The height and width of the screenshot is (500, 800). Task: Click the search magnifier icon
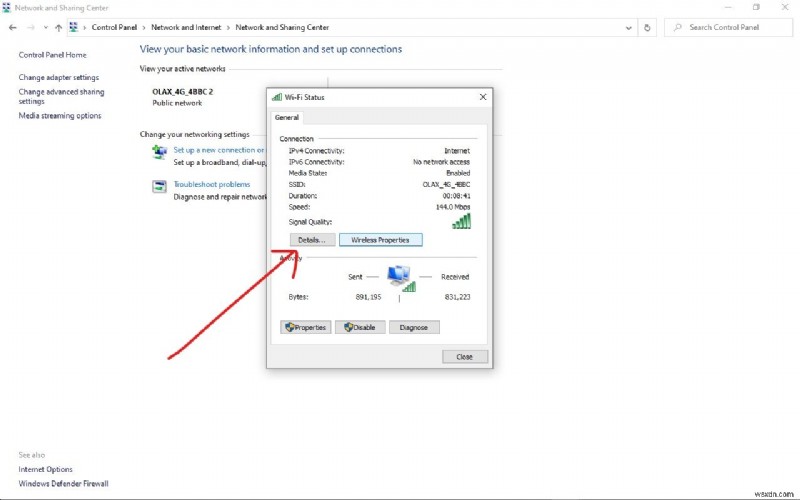coord(677,28)
